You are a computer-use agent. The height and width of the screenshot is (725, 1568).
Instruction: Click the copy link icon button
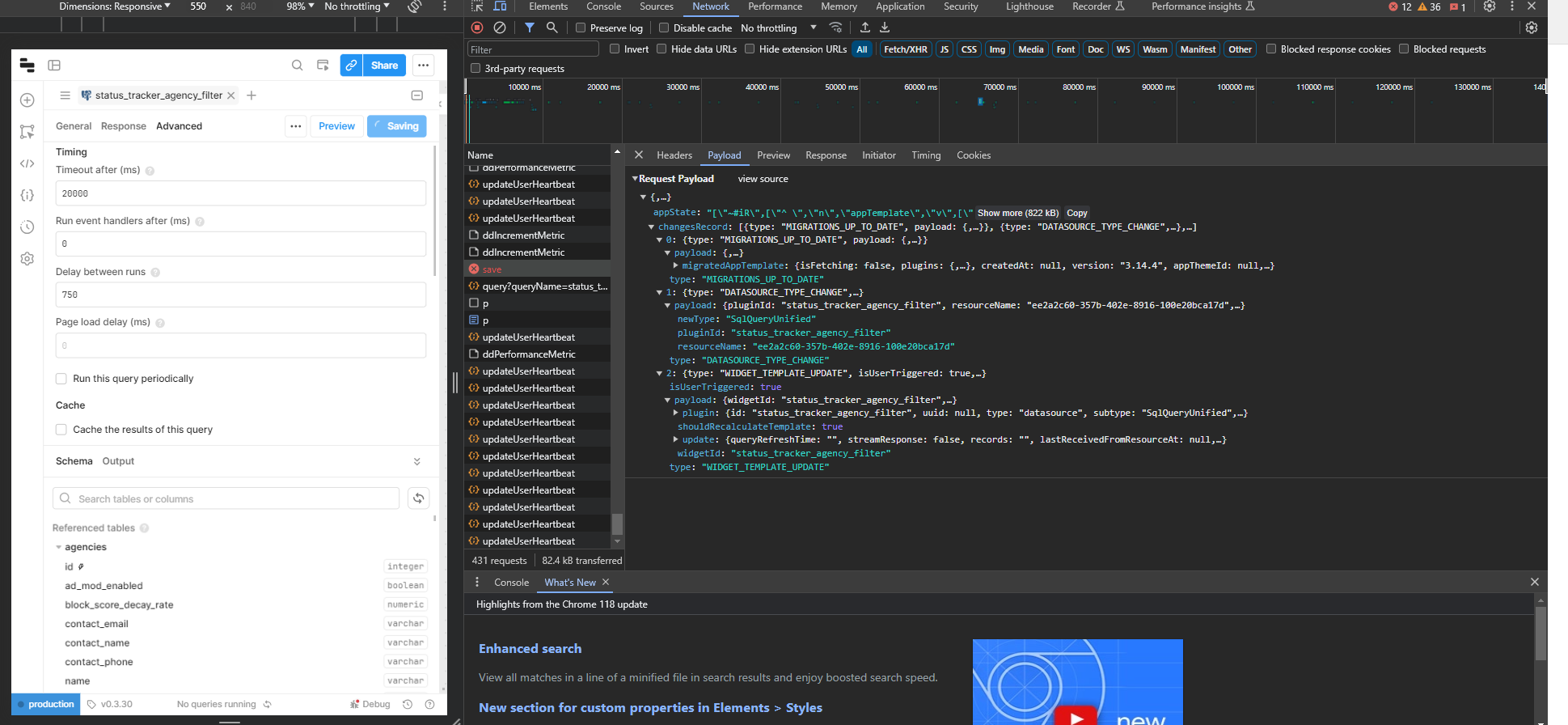[351, 66]
